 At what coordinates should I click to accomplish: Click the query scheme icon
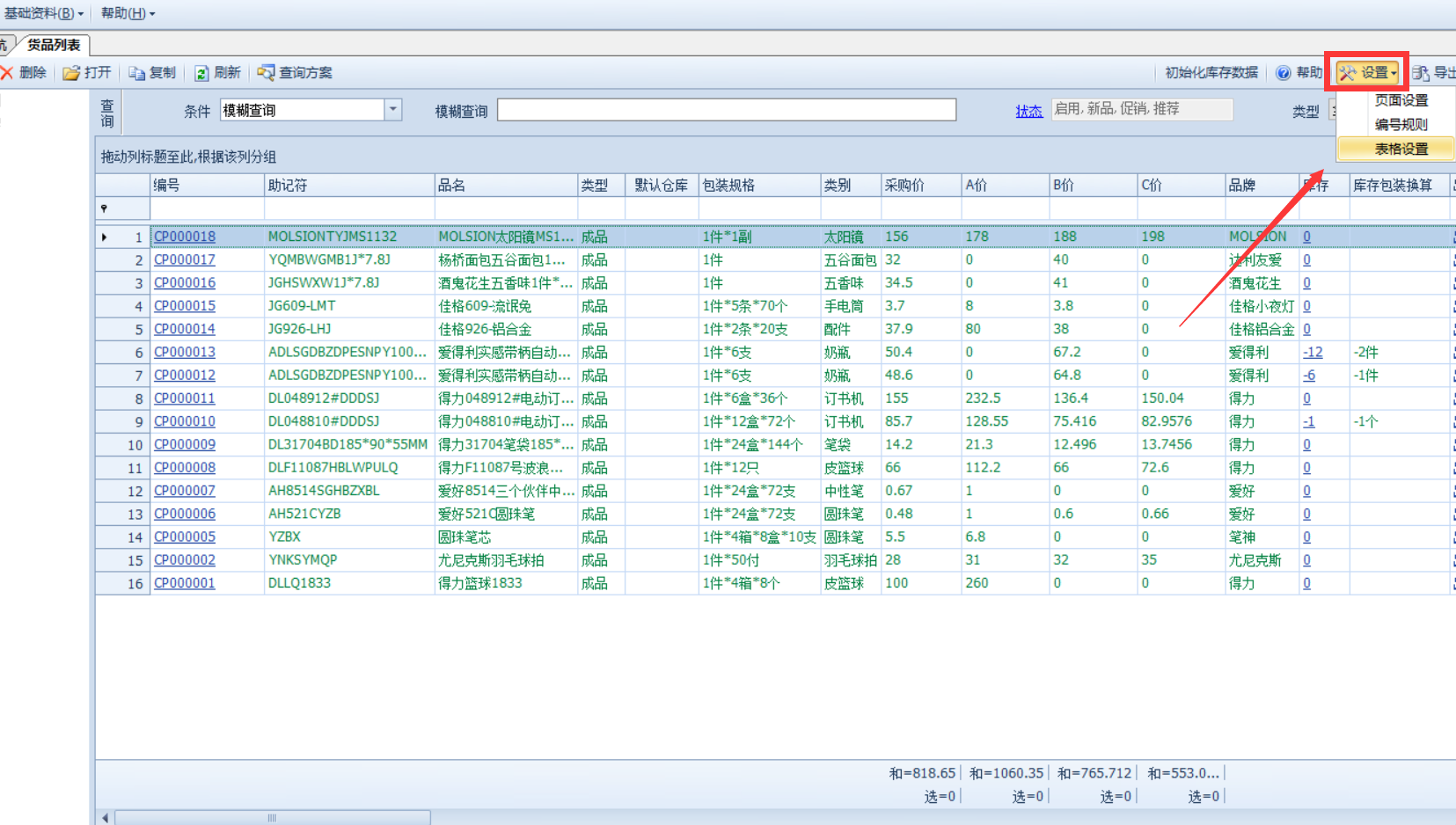pyautogui.click(x=266, y=72)
